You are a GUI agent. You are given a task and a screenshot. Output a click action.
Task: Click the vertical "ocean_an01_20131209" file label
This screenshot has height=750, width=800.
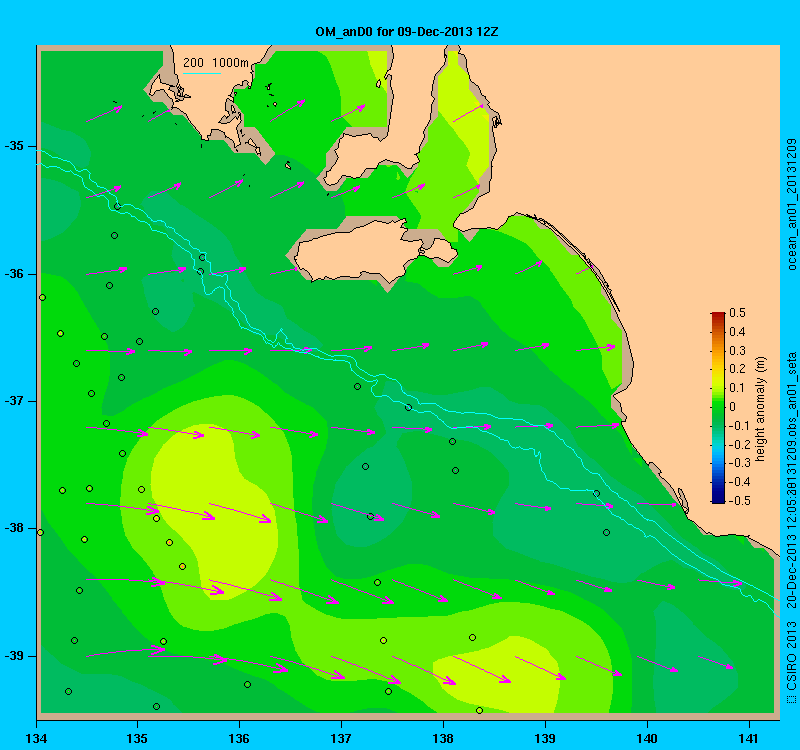pos(791,204)
